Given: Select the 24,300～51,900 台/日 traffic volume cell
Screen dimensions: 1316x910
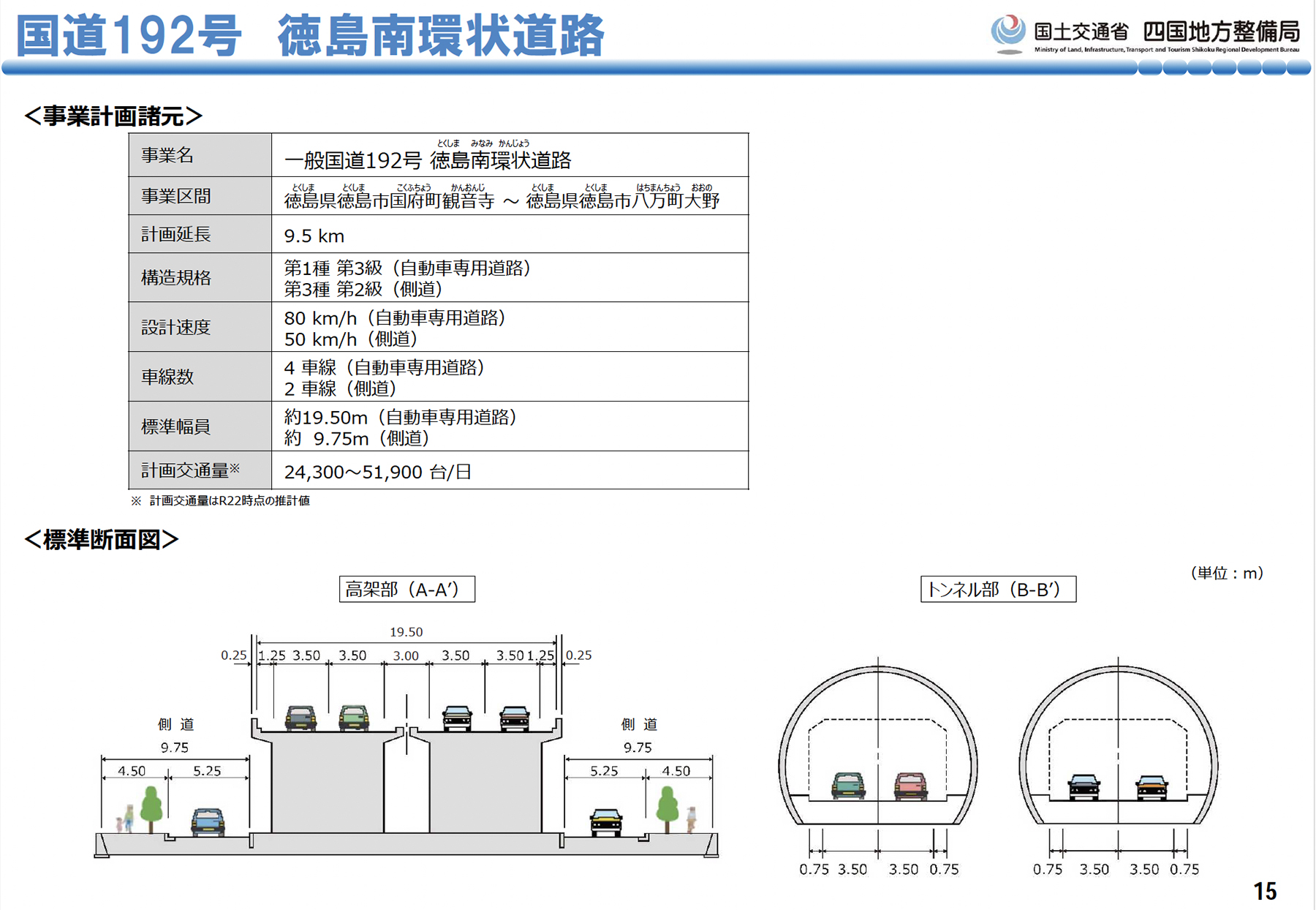Looking at the screenshot, I should tap(510, 470).
